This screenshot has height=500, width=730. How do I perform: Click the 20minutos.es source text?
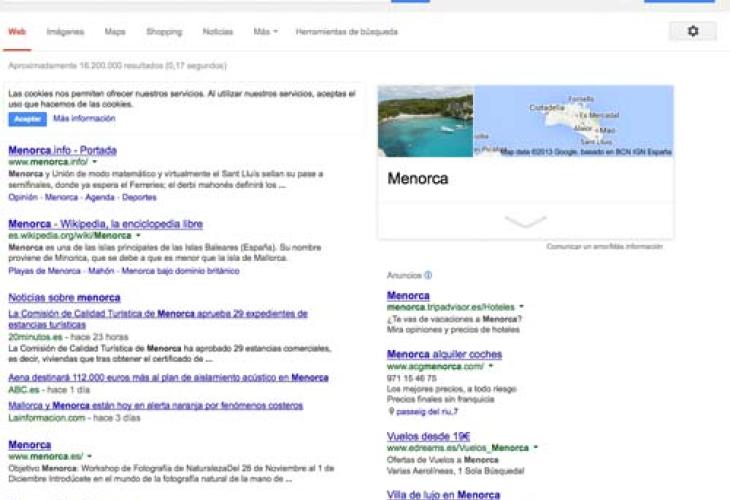[35, 337]
